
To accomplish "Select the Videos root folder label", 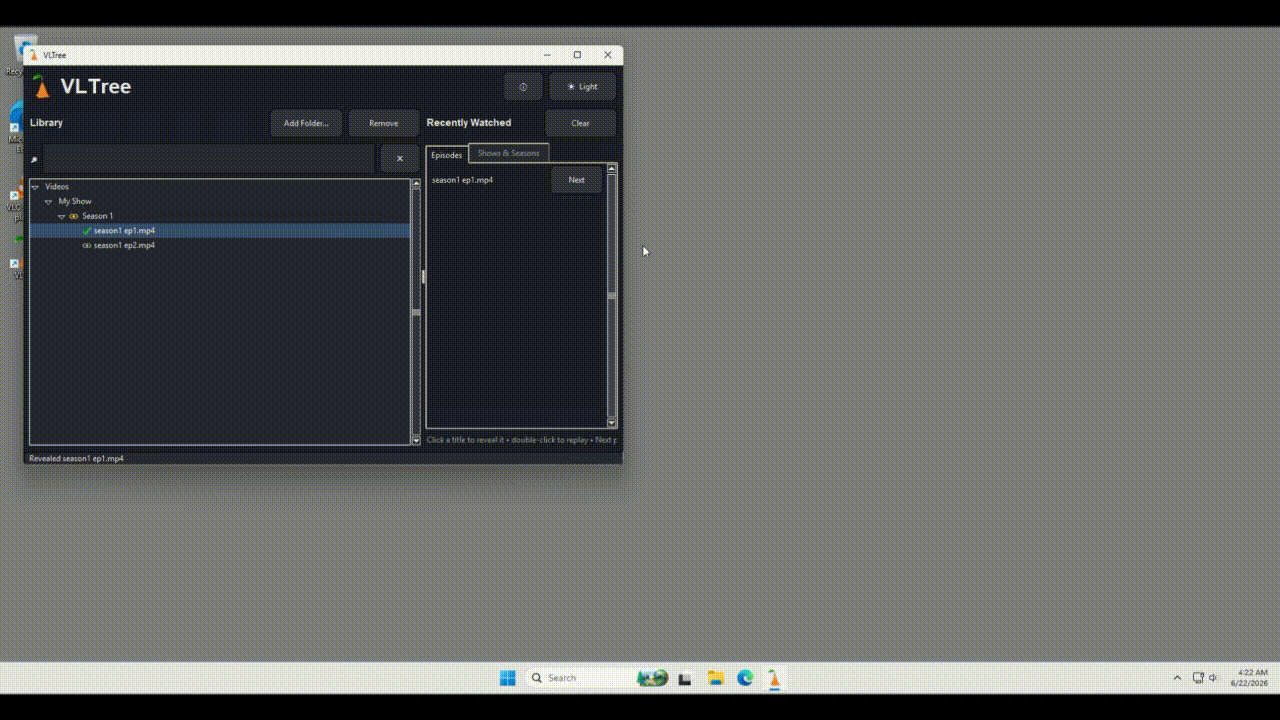I will [x=57, y=187].
